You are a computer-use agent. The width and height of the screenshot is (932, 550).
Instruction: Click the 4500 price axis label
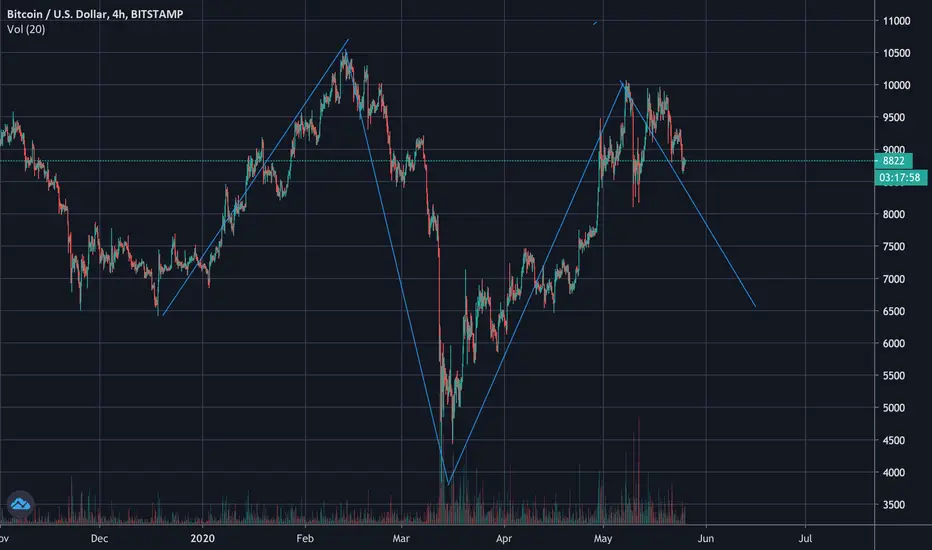(894, 440)
